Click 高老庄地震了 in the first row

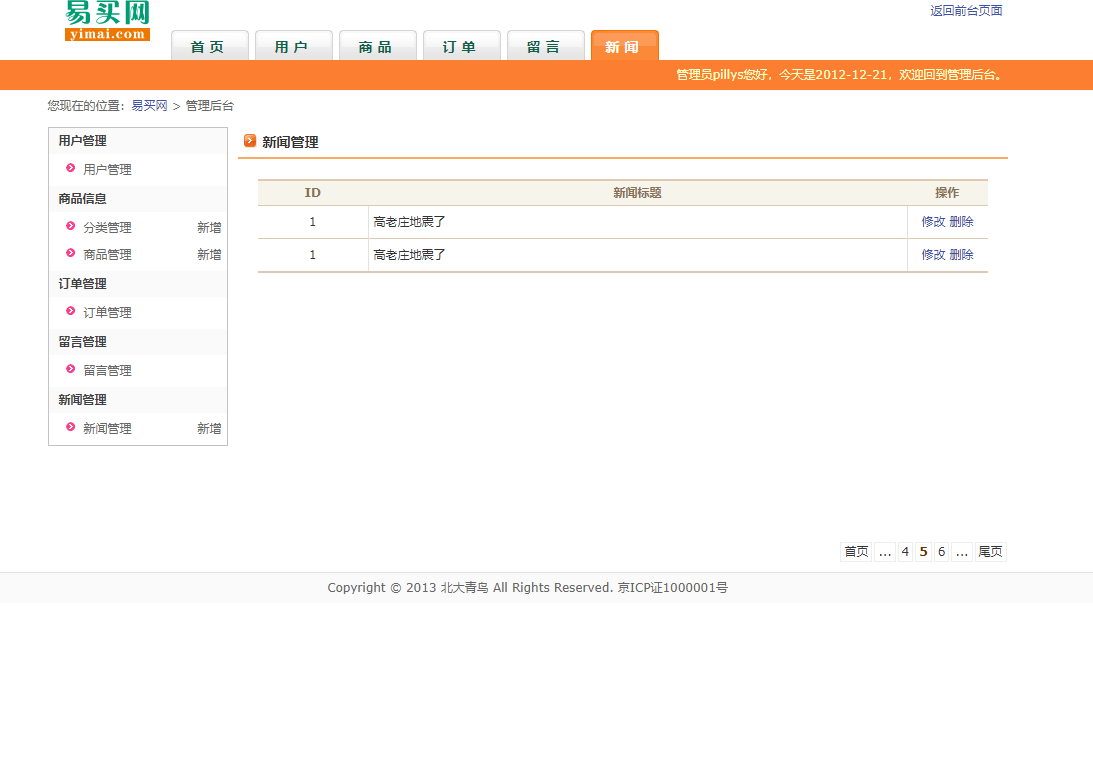[409, 222]
